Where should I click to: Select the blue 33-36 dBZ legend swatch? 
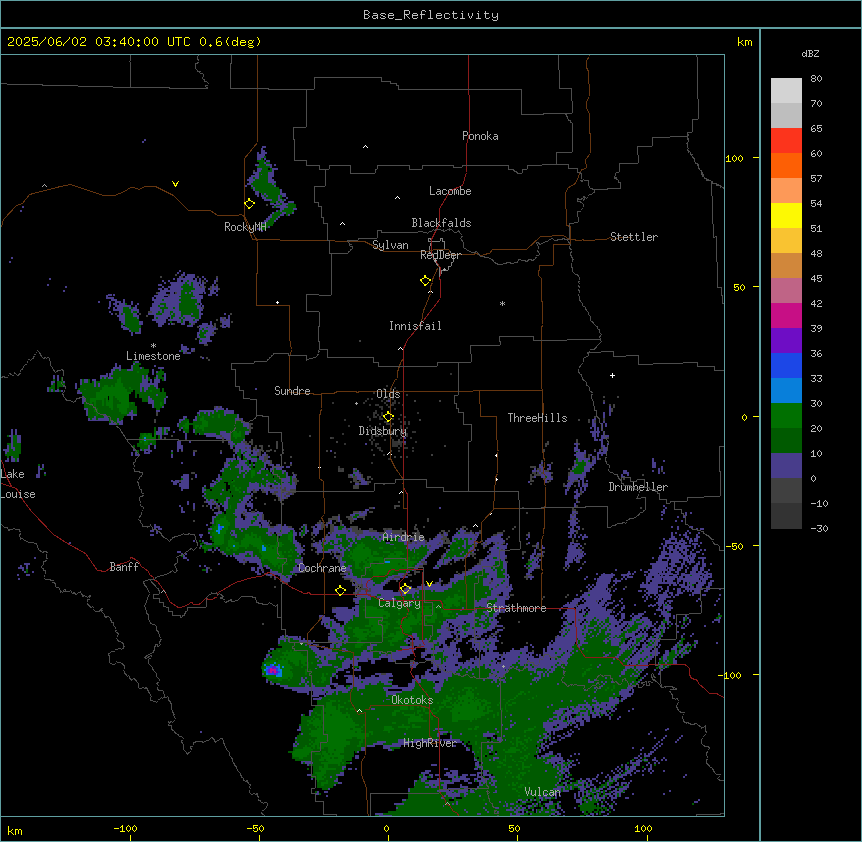click(x=786, y=365)
